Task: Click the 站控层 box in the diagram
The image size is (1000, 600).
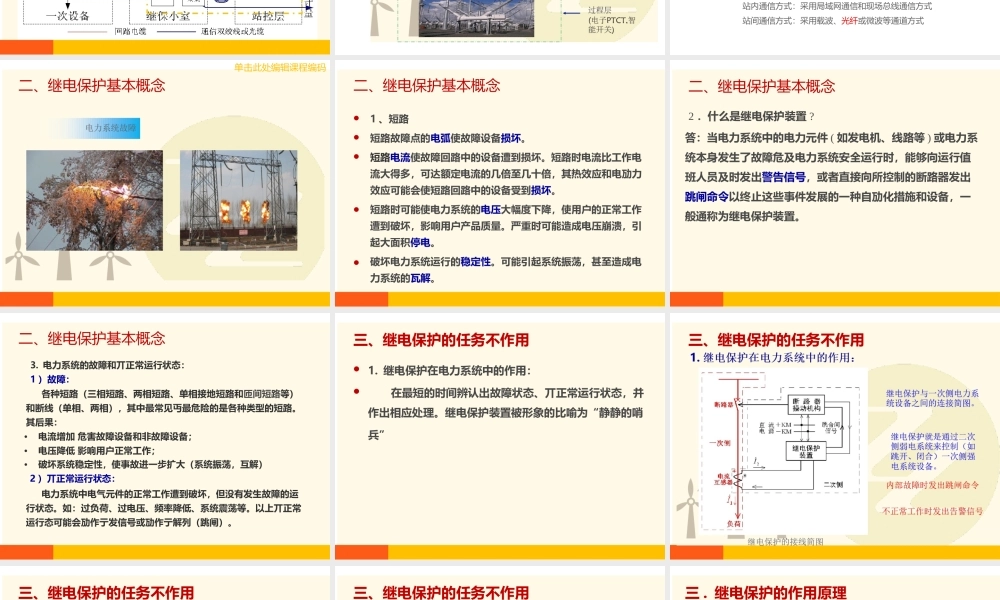Action: pyautogui.click(x=267, y=16)
